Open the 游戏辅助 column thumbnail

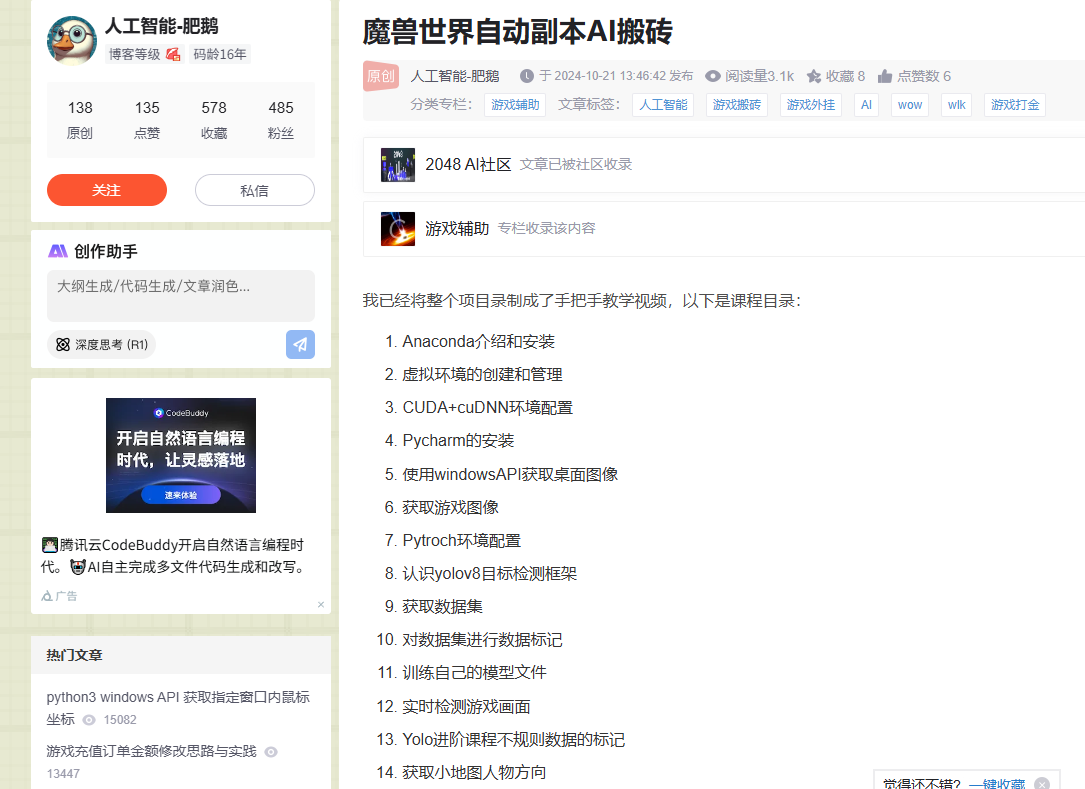click(x=398, y=229)
